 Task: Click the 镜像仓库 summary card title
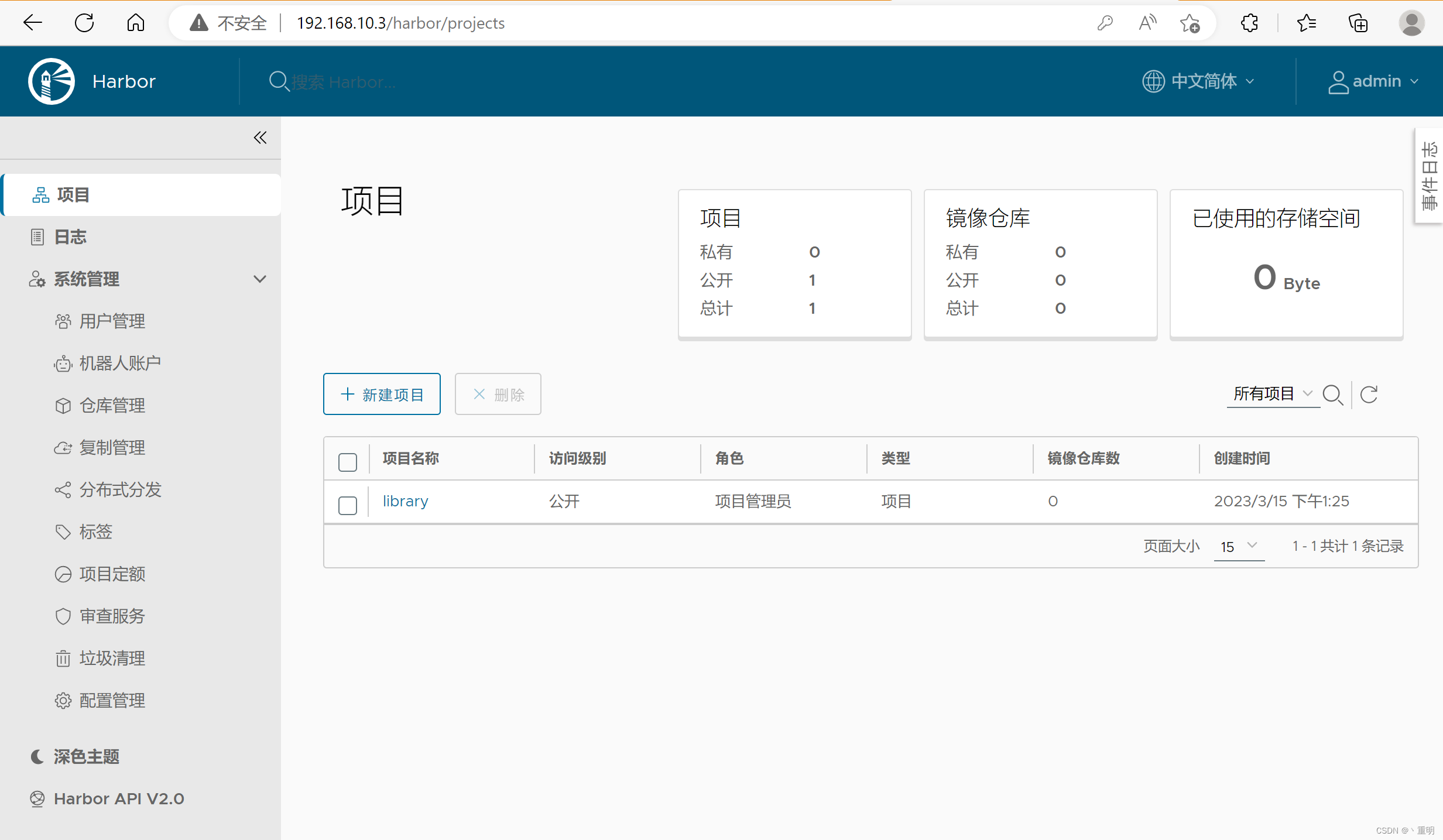click(x=988, y=218)
